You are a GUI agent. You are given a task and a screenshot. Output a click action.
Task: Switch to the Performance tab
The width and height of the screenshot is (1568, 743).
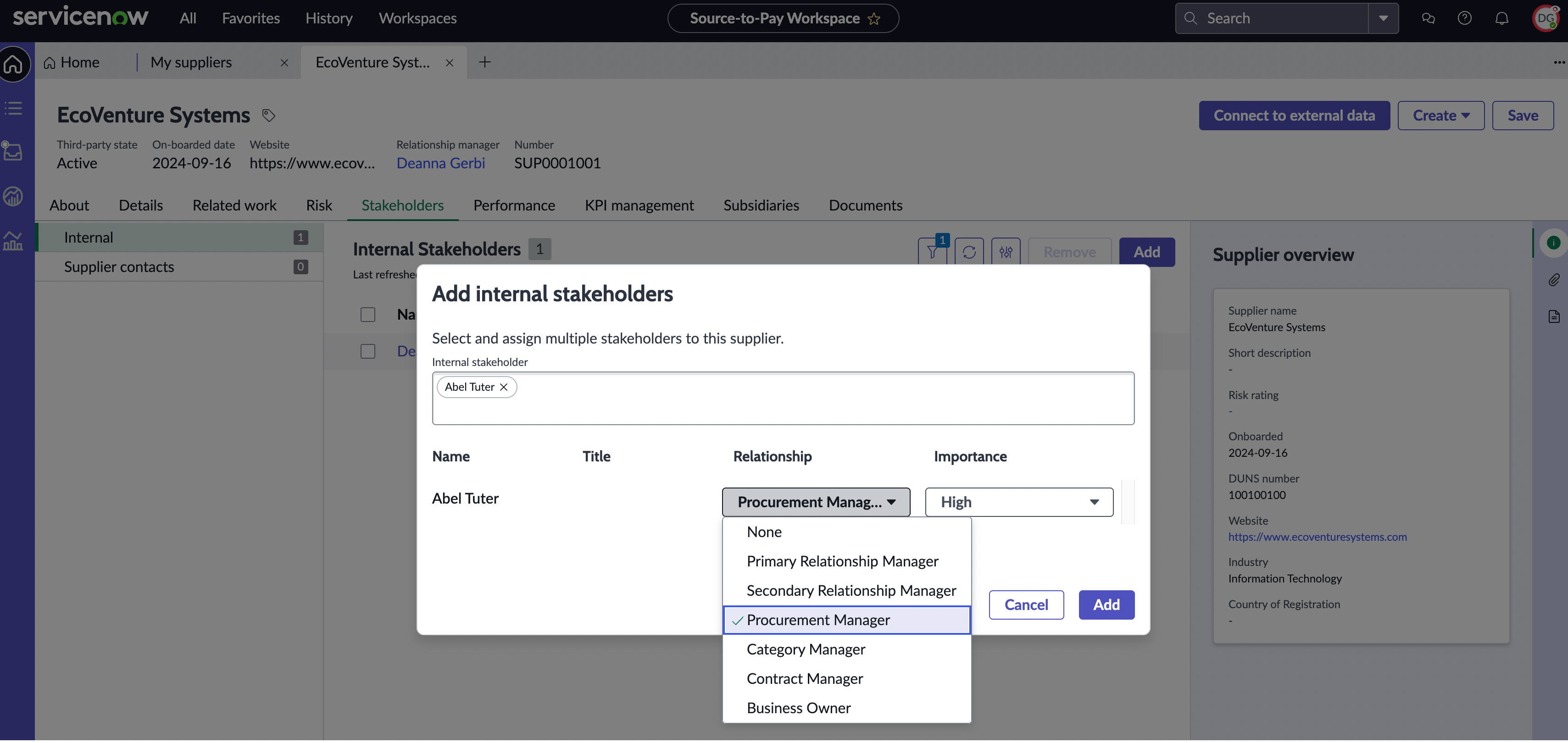tap(514, 205)
